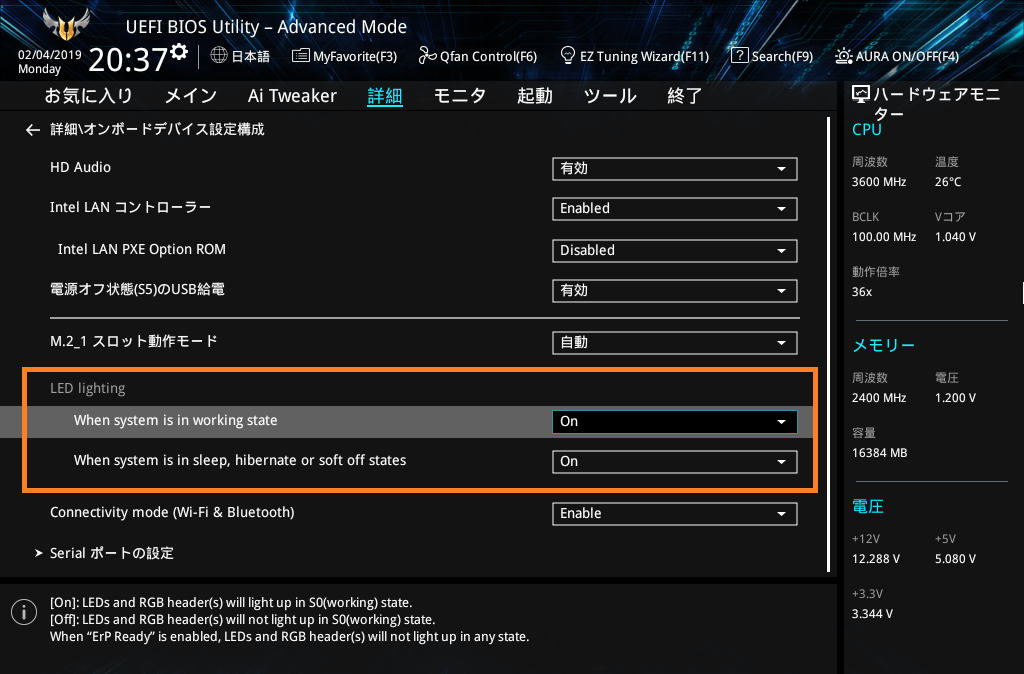Click the 02/04/2019 date text

pyautogui.click(x=50, y=55)
